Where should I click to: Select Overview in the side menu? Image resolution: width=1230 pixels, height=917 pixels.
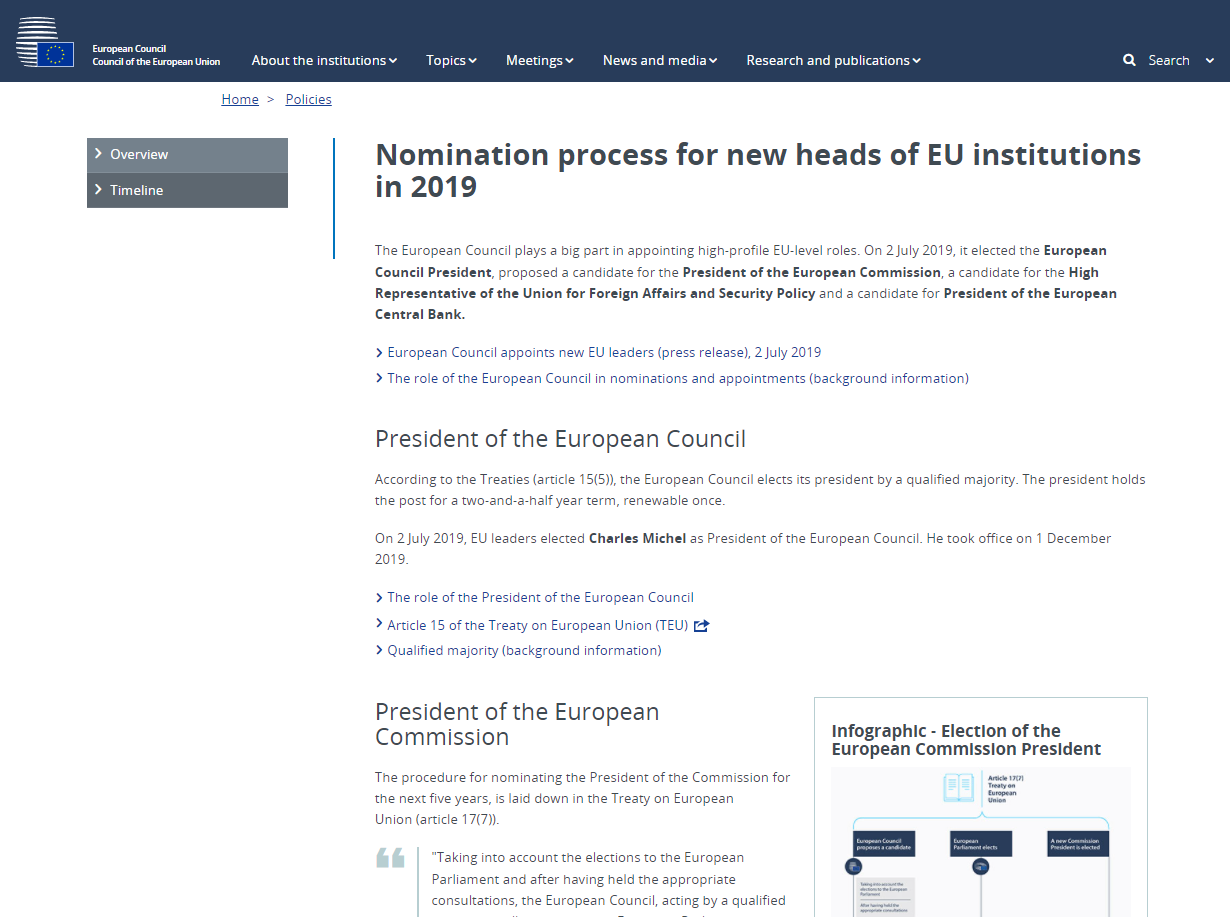187,155
